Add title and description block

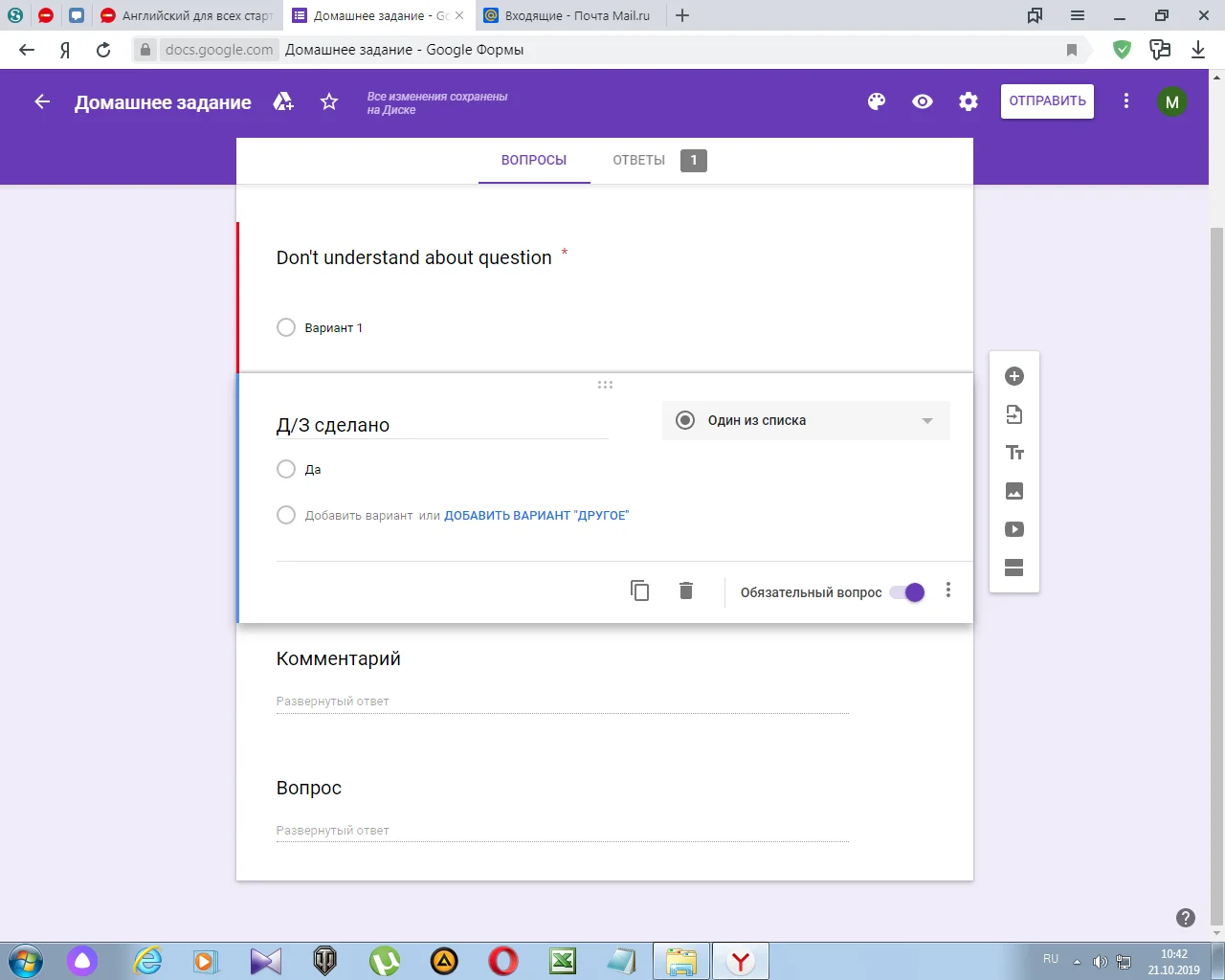[1014, 453]
